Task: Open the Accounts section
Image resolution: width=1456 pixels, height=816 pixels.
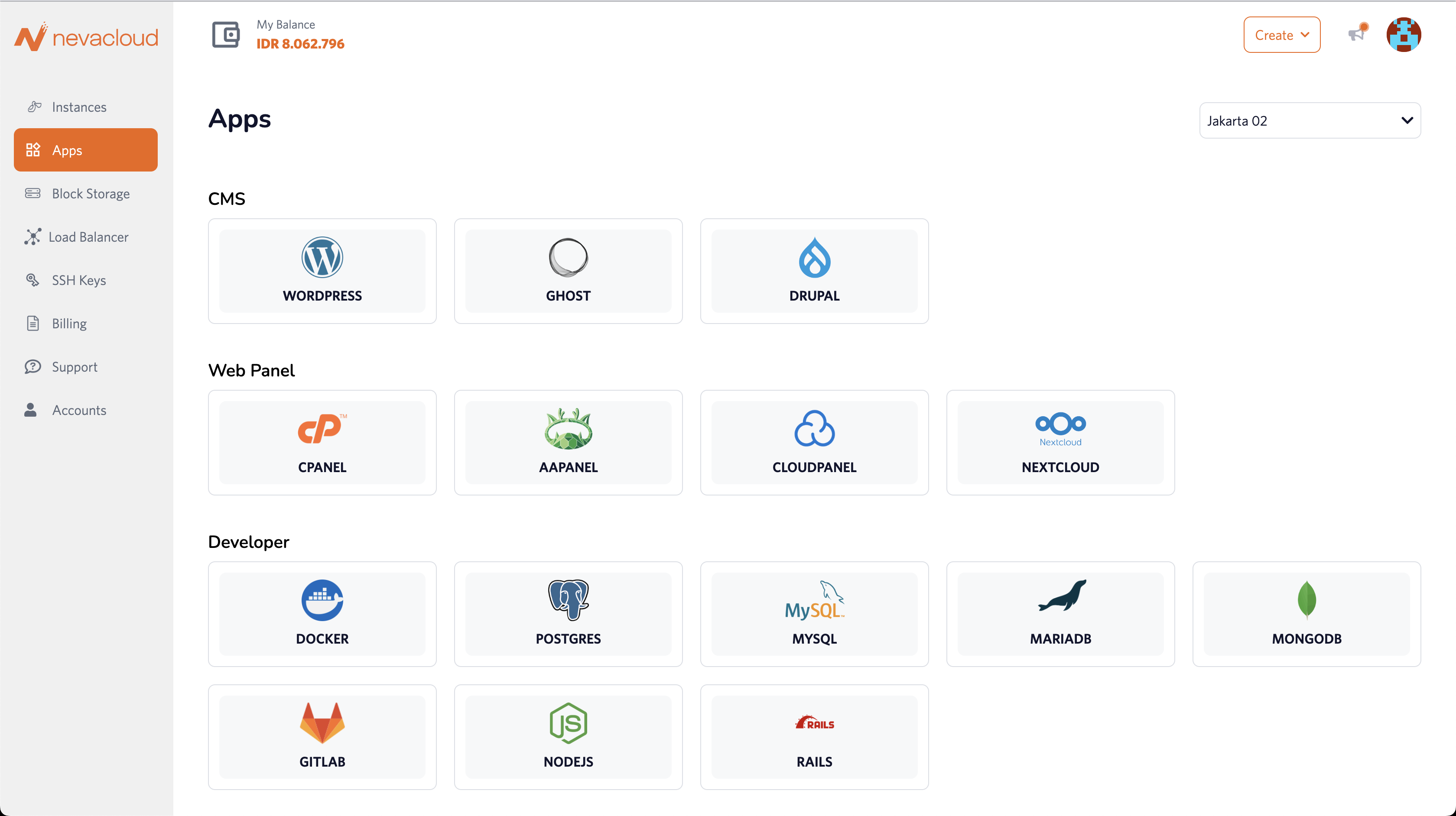Action: point(86,410)
